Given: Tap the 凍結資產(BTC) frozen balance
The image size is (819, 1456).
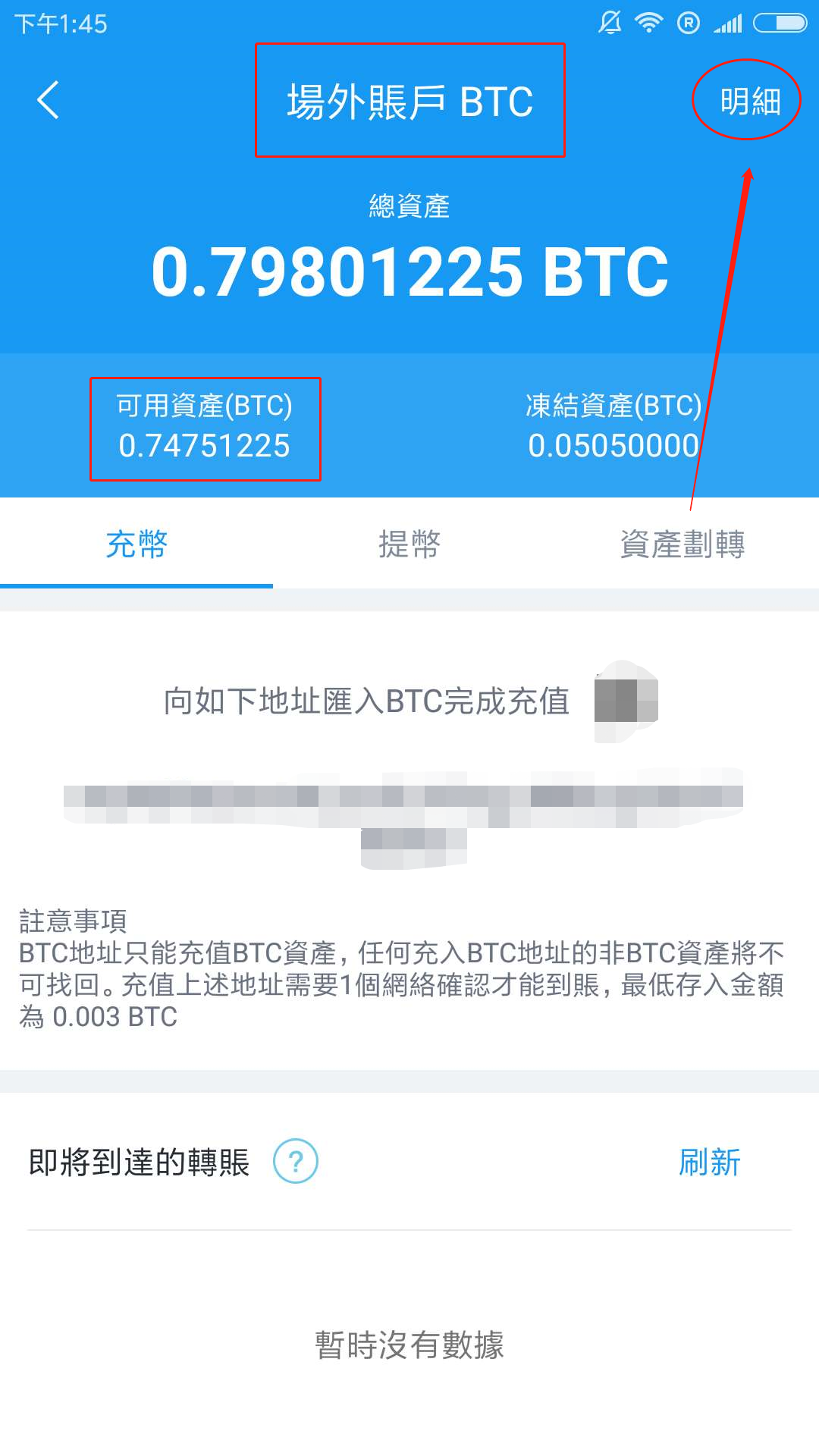Looking at the screenshot, I should [x=613, y=426].
